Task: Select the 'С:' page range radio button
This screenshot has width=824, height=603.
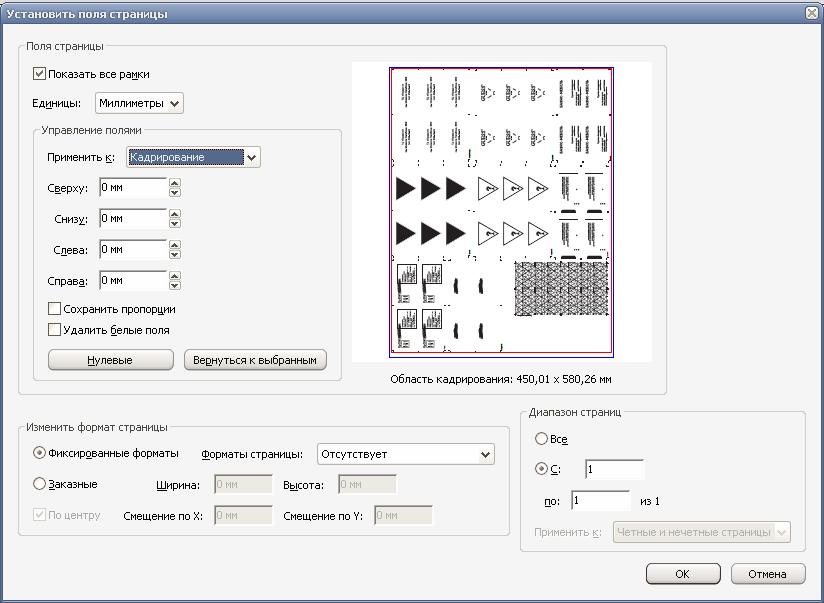Action: click(x=541, y=468)
